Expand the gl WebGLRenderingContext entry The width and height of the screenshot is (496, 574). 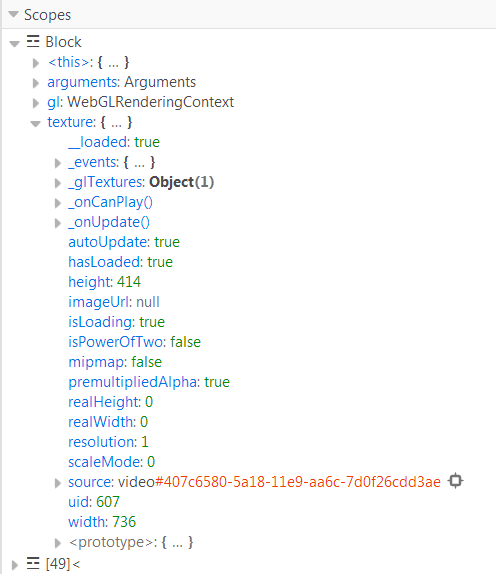36,103
